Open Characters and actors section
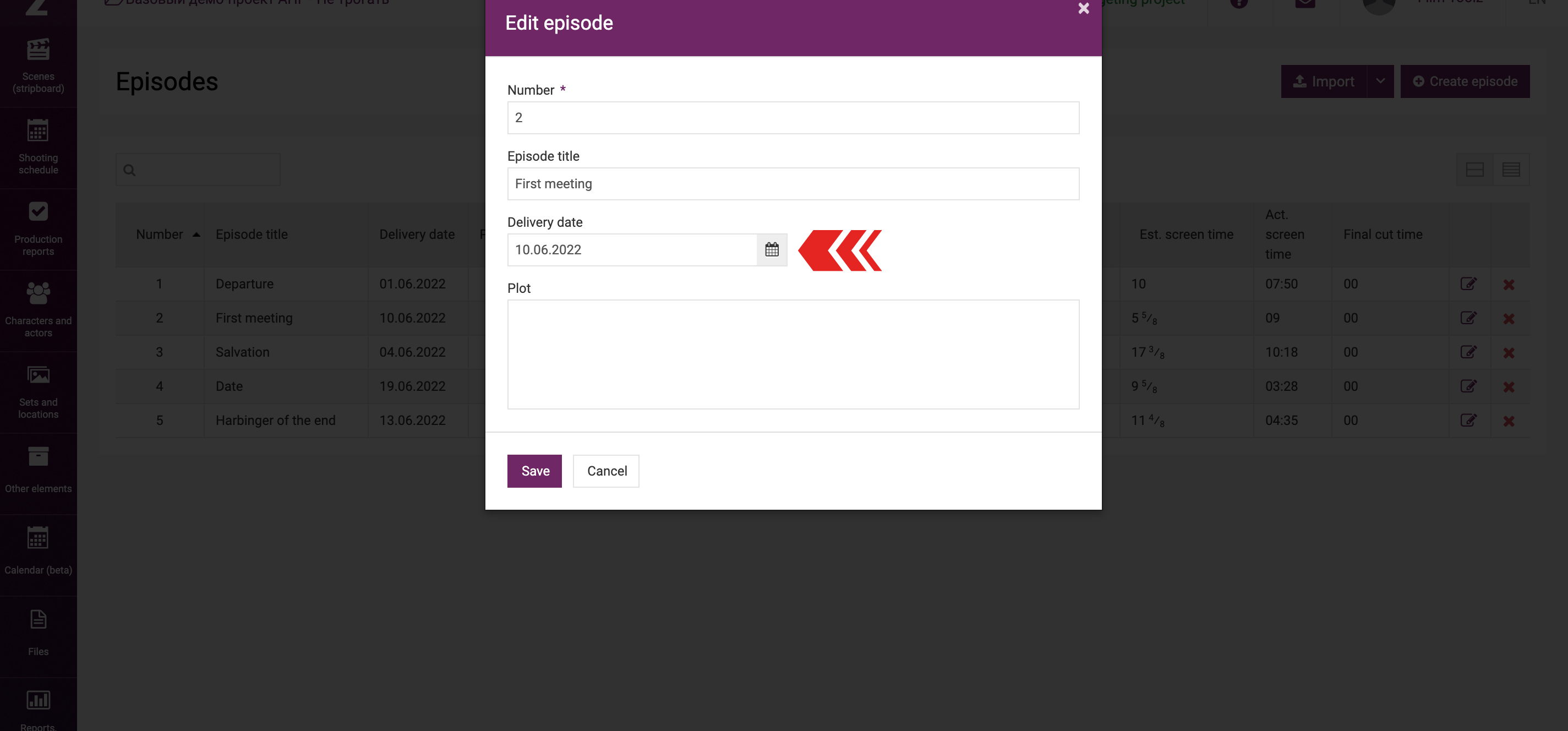 39,311
